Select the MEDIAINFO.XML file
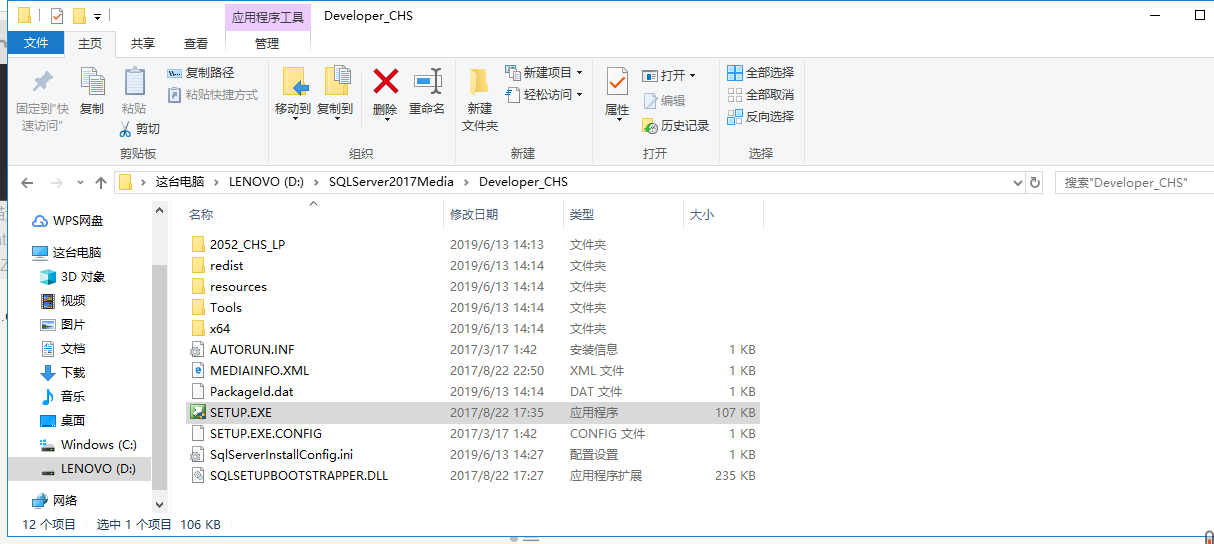The height and width of the screenshot is (544, 1214). [473, 370]
